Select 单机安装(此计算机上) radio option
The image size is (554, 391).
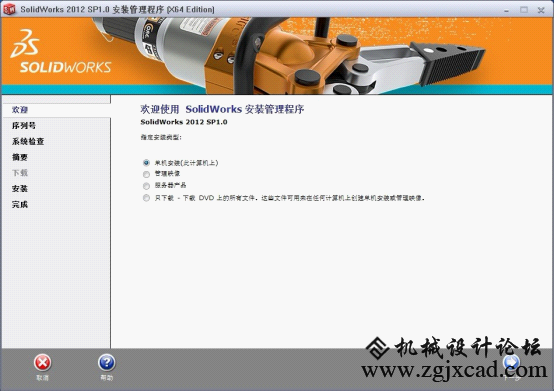[x=146, y=163]
